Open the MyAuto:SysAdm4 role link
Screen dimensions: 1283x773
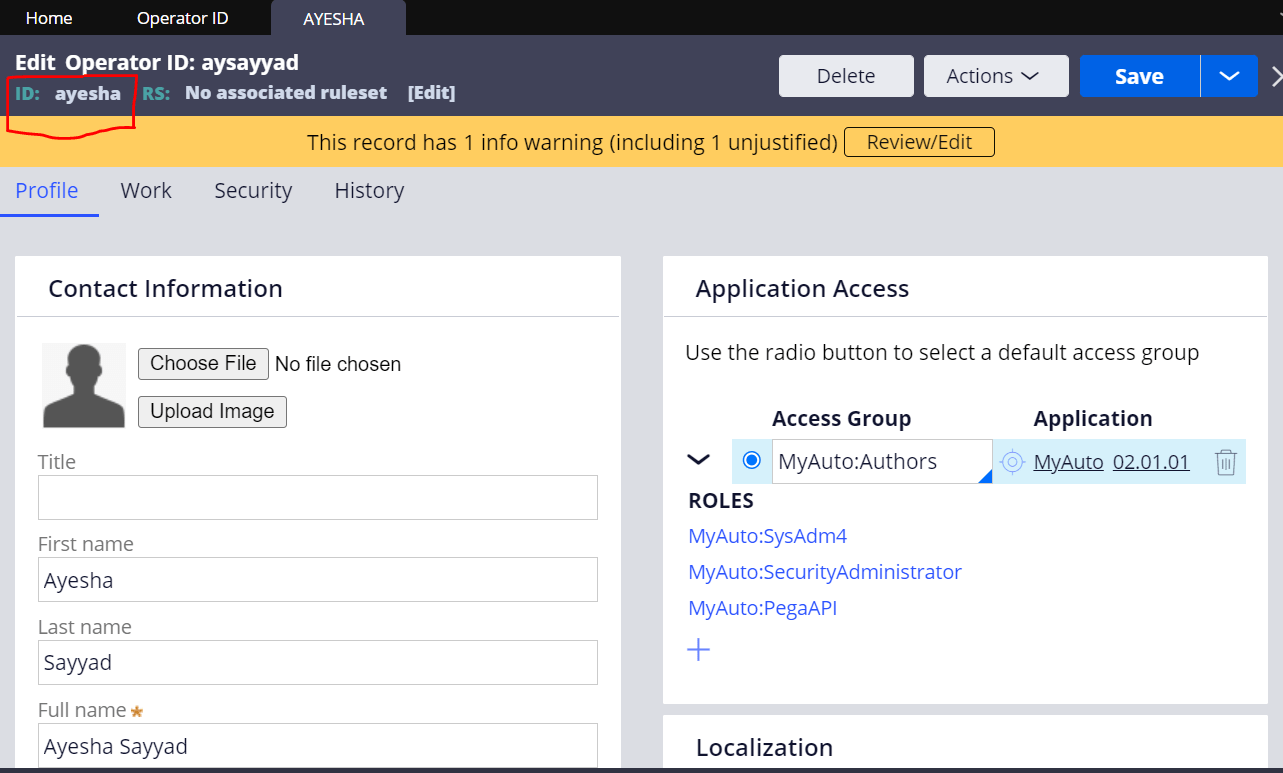tap(767, 536)
